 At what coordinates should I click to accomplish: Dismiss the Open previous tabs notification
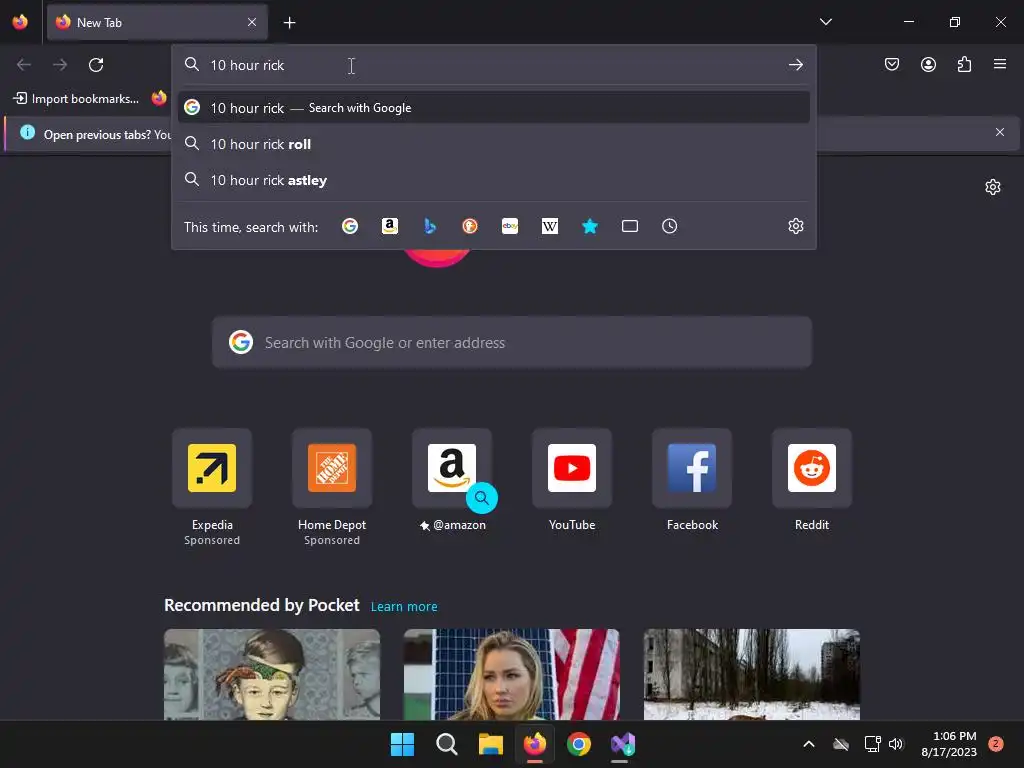coord(1000,133)
